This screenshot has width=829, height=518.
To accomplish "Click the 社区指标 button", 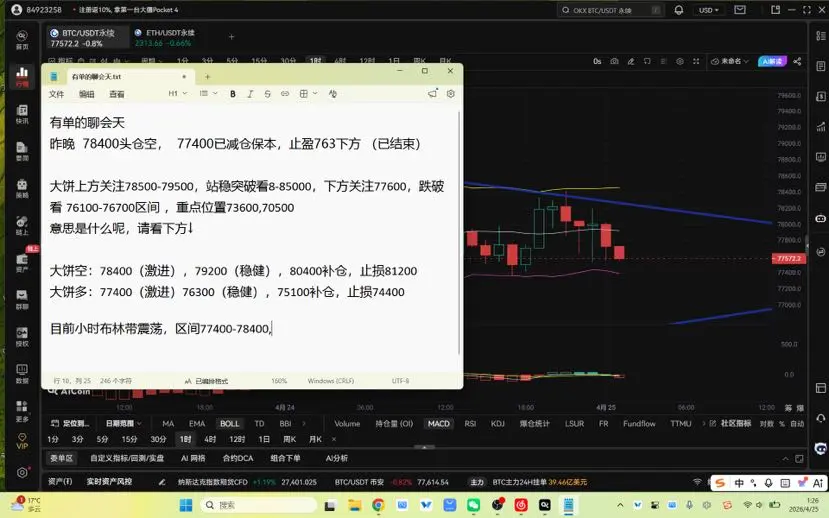I will point(731,423).
